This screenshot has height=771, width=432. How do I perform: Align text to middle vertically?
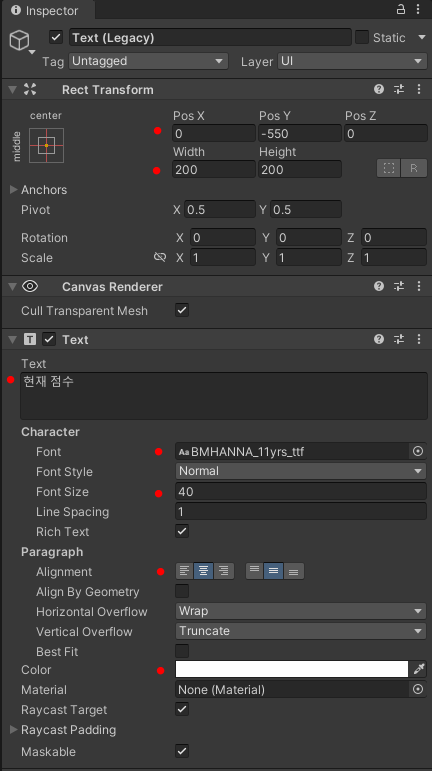click(x=273, y=571)
